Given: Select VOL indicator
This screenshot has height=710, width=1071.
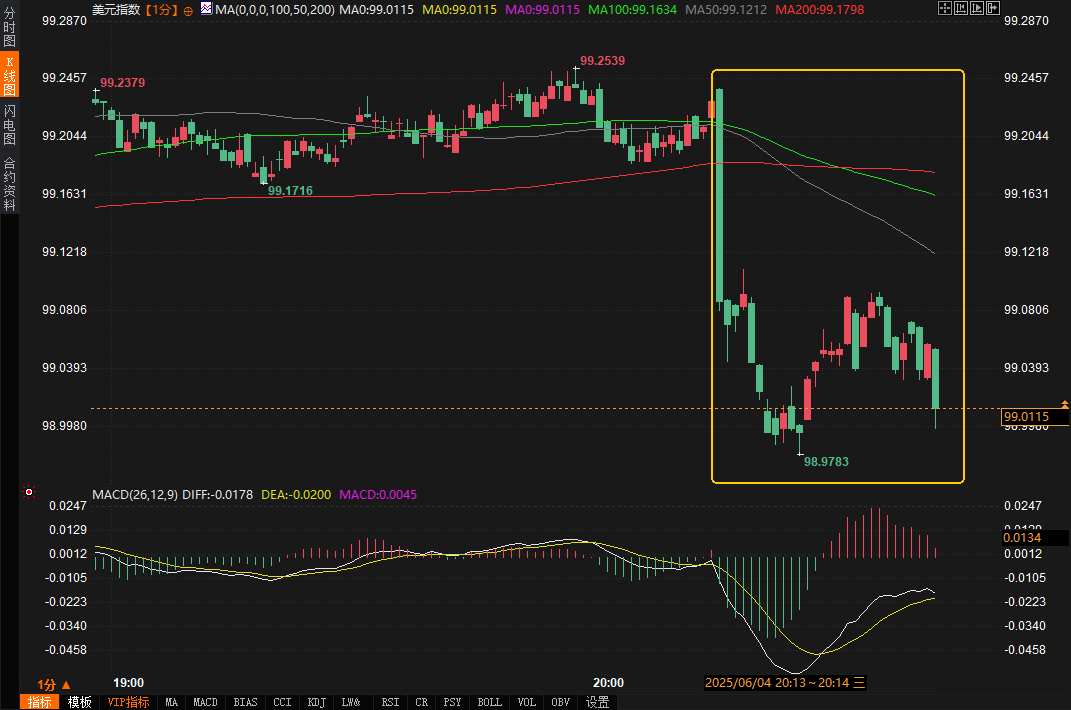Looking at the screenshot, I should pyautogui.click(x=527, y=702).
